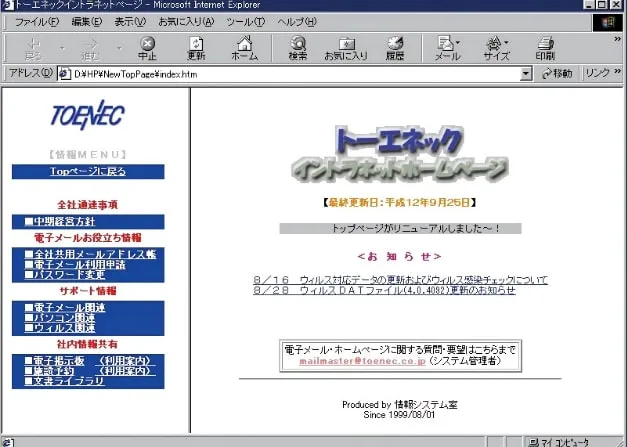The height and width of the screenshot is (447, 628).
Task: Open the 文書ライブラリ link
Action: tap(65, 381)
